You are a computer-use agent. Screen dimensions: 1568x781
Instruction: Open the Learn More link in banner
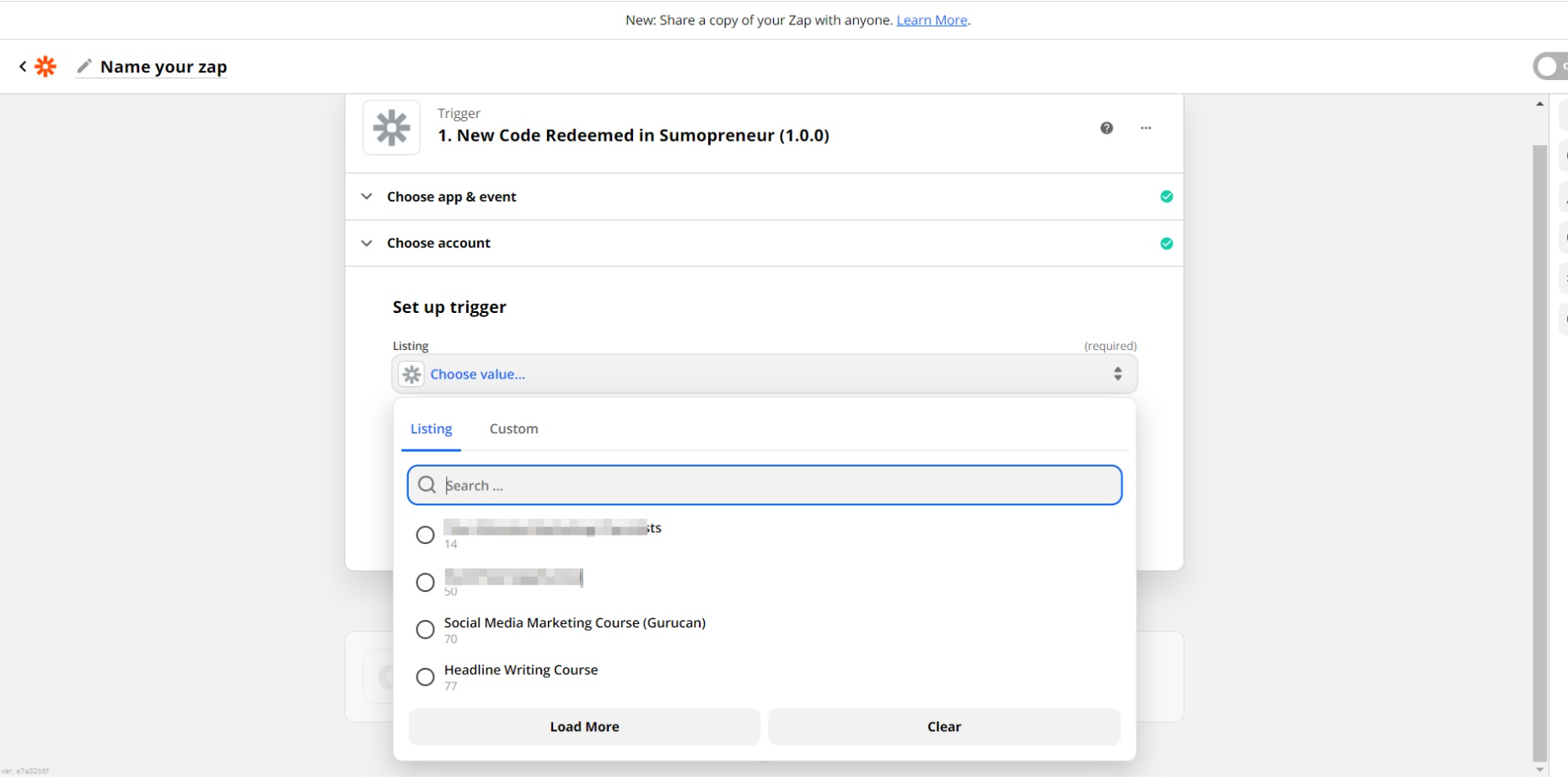click(x=932, y=20)
